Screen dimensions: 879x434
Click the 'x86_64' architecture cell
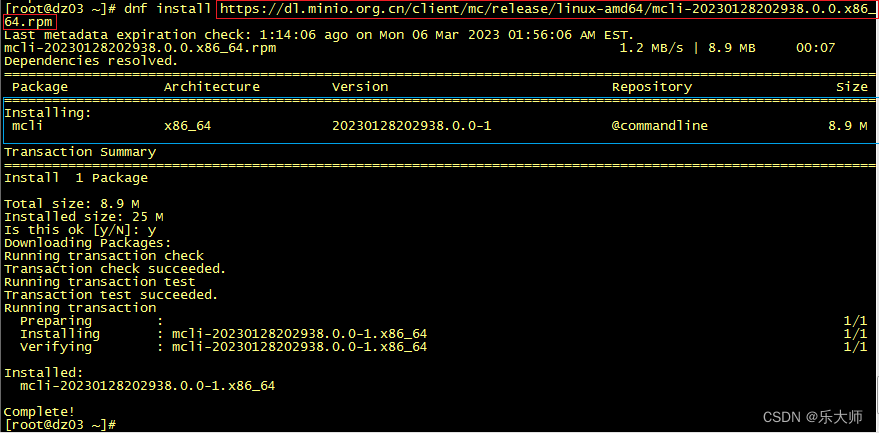coord(187,126)
